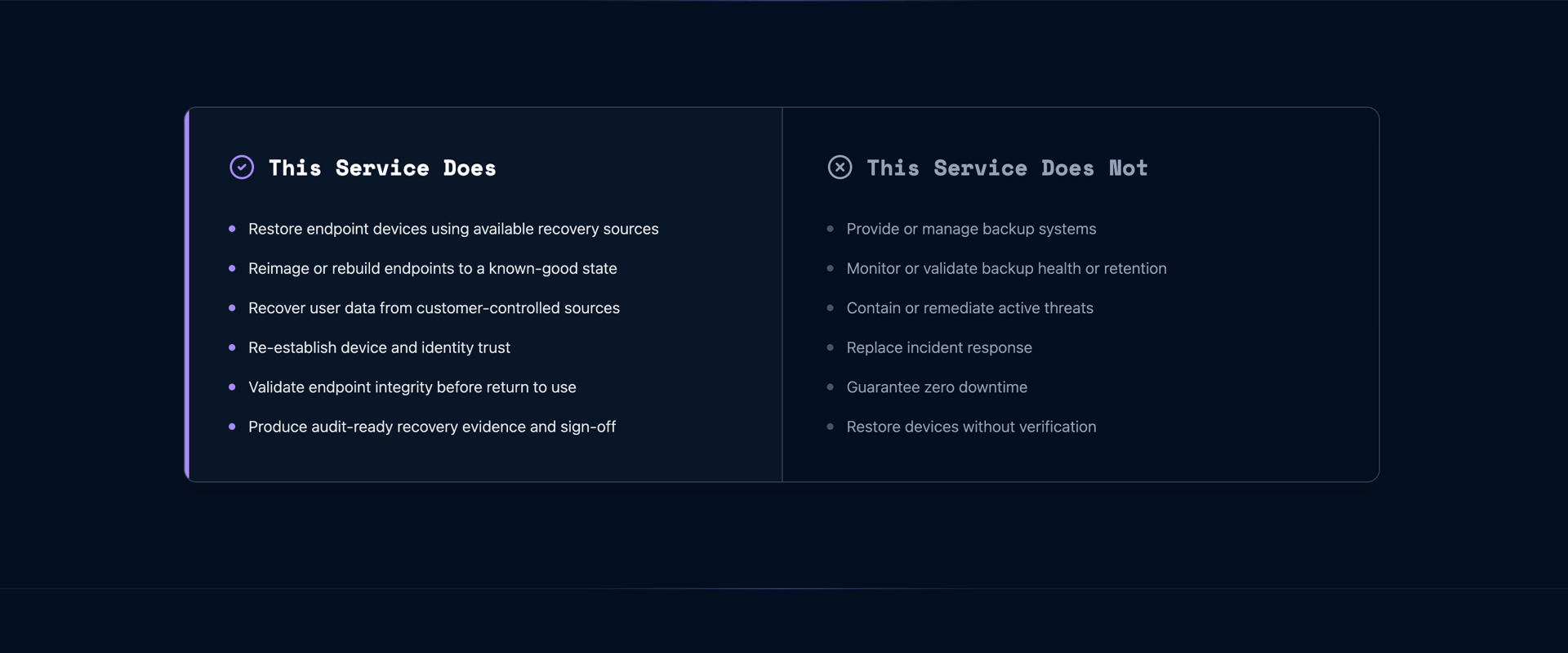
Task: Select "Validate endpoint integrity" item
Action: tap(412, 387)
